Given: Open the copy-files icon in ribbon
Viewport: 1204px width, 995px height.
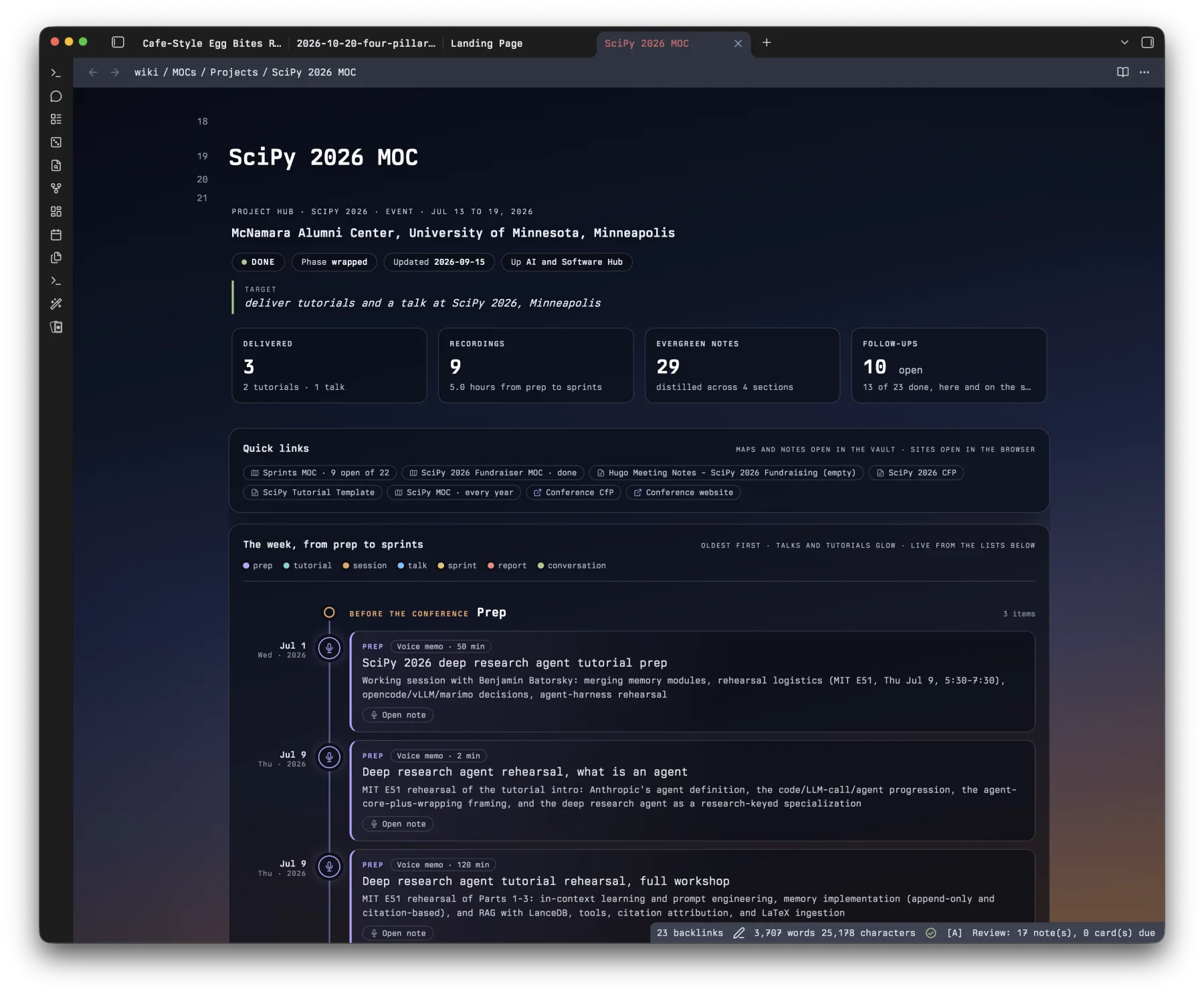Looking at the screenshot, I should pyautogui.click(x=56, y=257).
